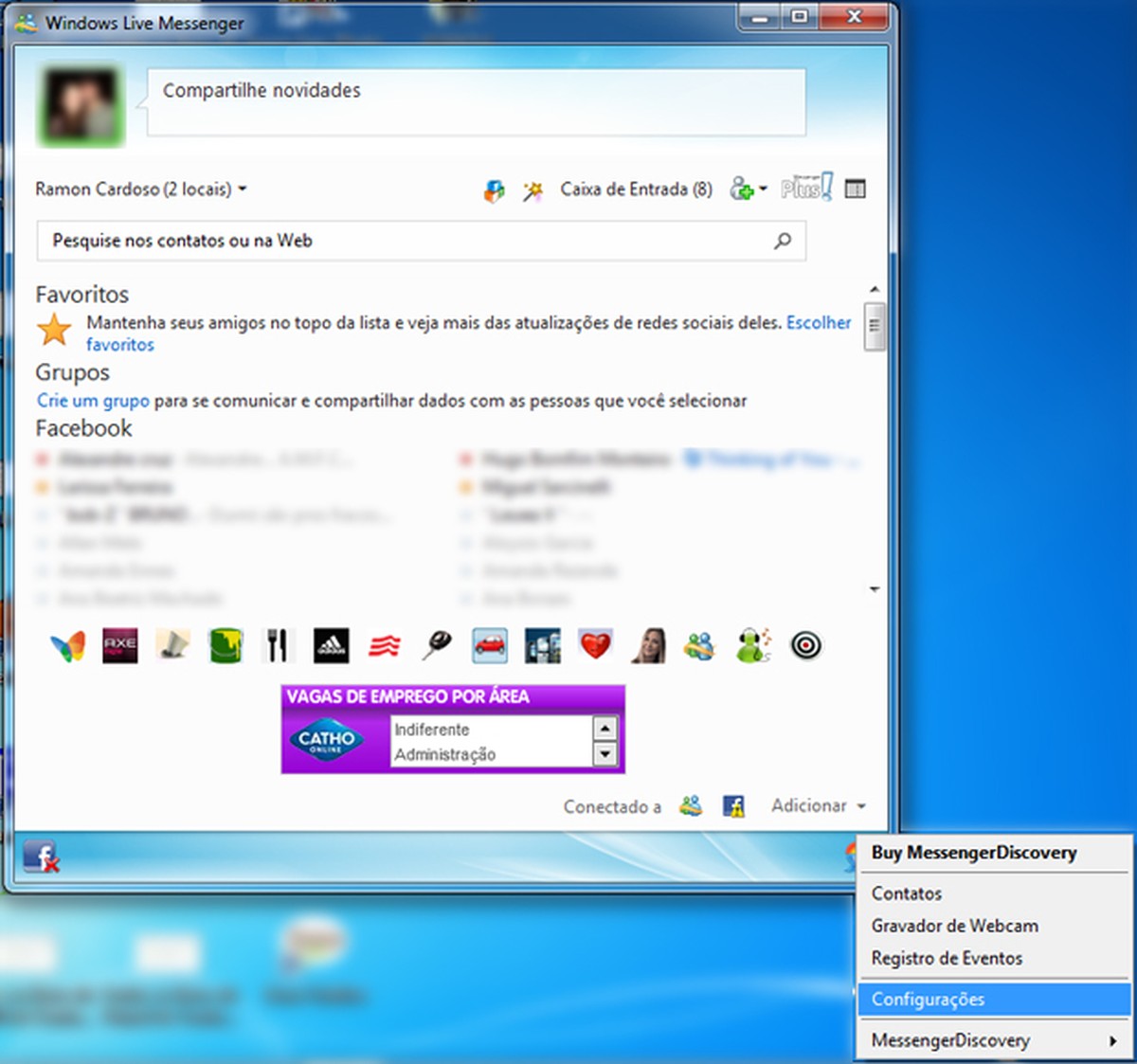The height and width of the screenshot is (1064, 1137).
Task: Open the add contact dropdown arrow
Action: point(763,189)
